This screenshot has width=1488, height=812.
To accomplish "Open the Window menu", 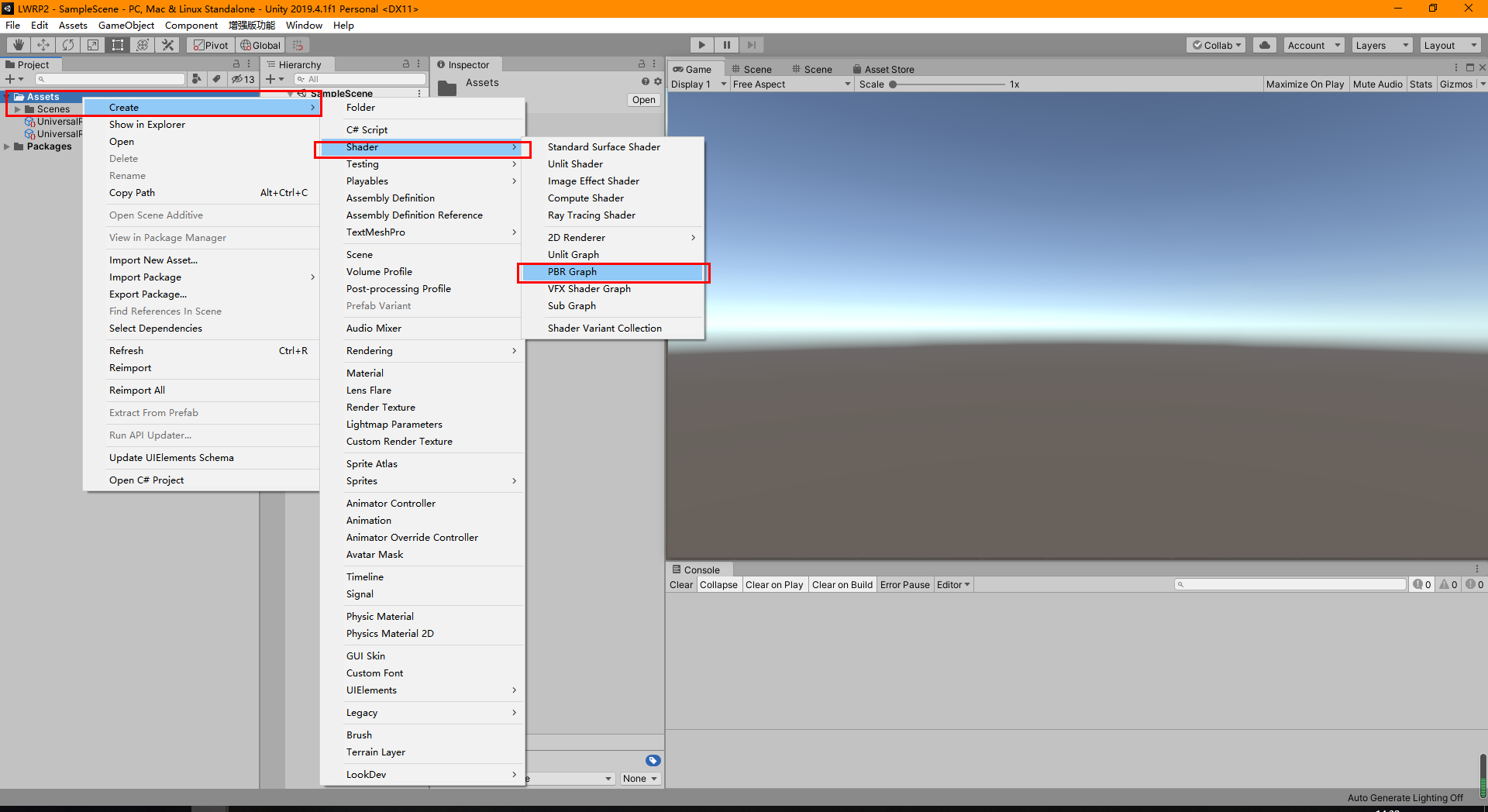I will point(304,25).
